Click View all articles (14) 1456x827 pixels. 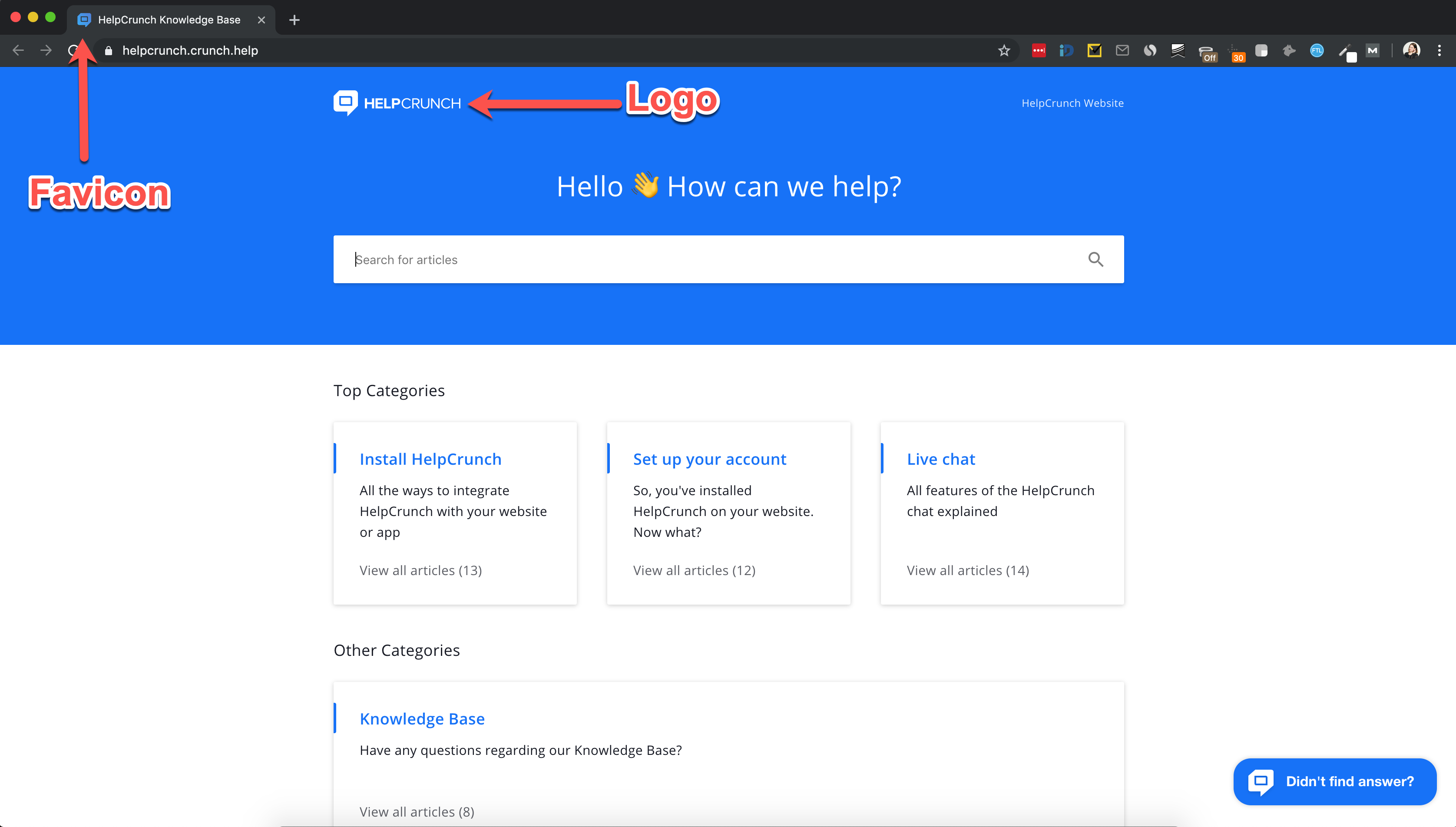pyautogui.click(x=968, y=570)
